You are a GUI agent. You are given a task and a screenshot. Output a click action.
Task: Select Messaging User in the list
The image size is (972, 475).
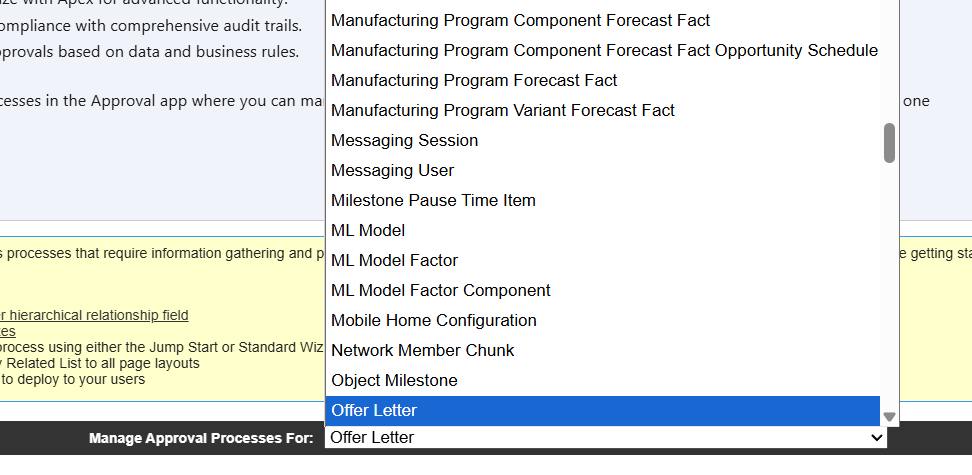tap(392, 170)
